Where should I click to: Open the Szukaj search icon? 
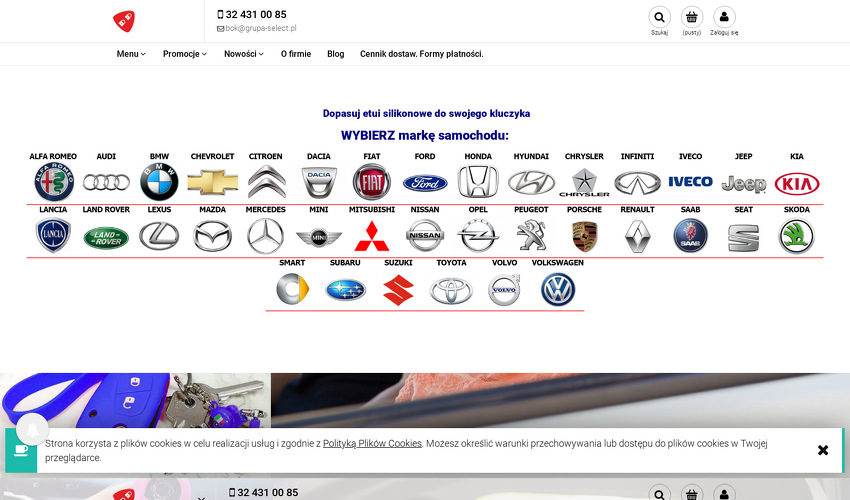[x=660, y=17]
